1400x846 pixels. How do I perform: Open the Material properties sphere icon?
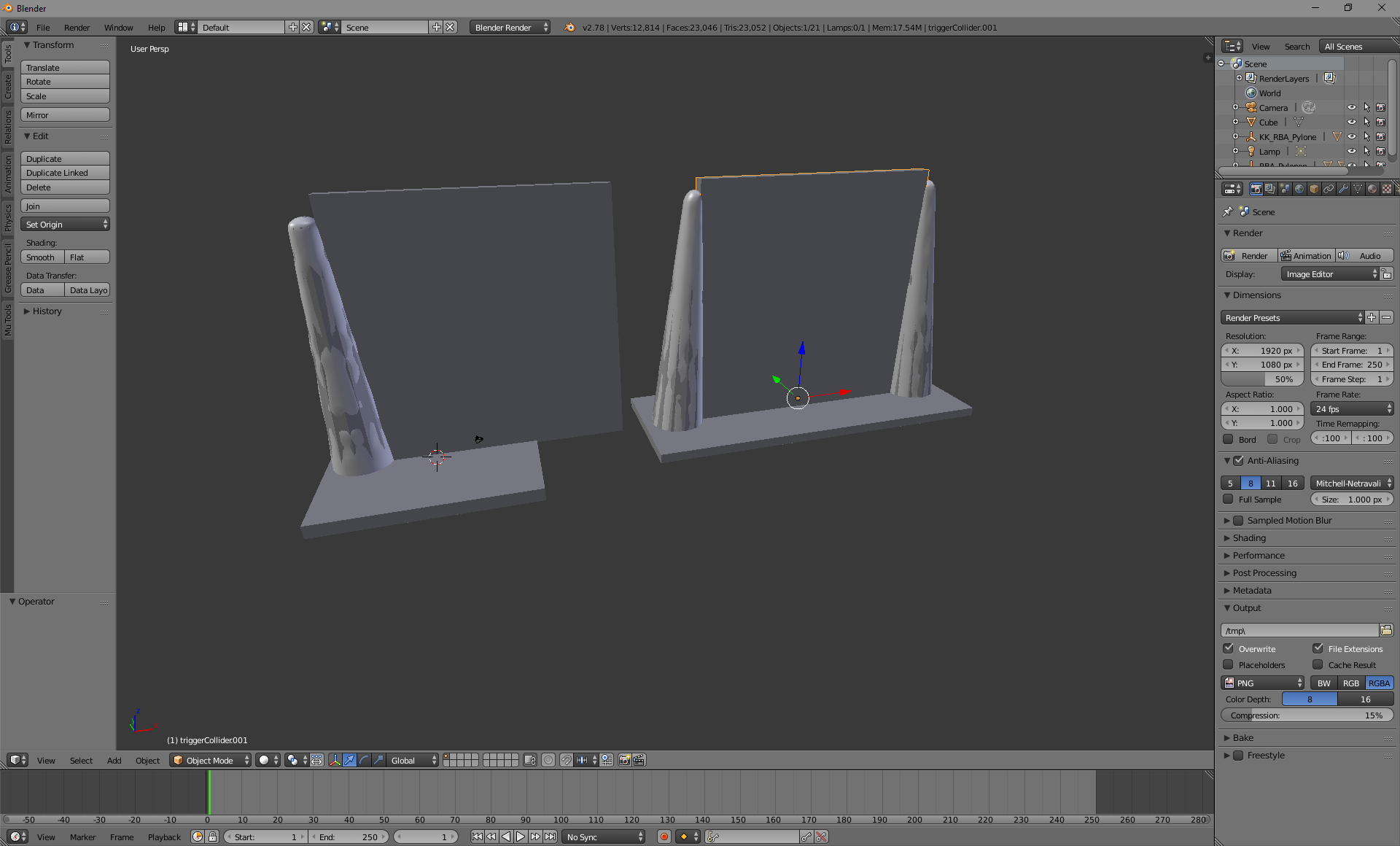1372,189
